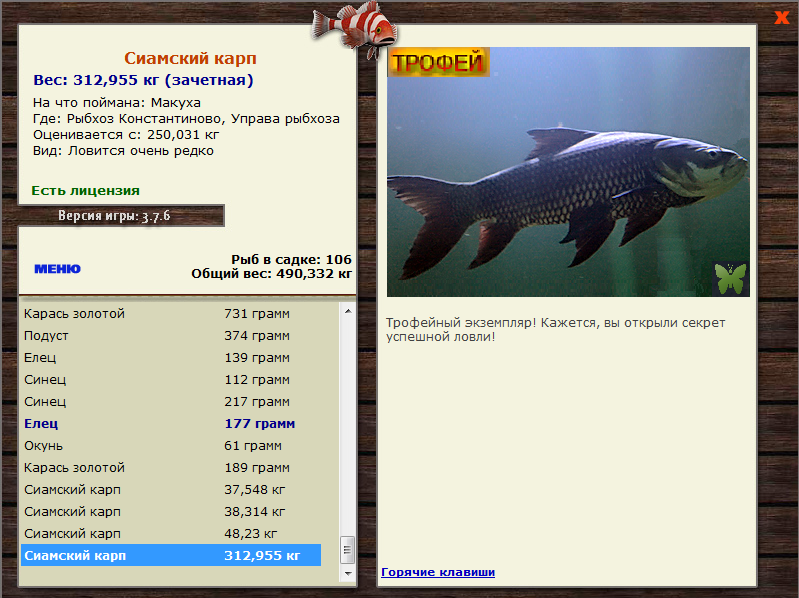Select highlighted Сиамский карп 312,955 кг row
Image resolution: width=799 pixels, height=598 pixels.
(x=171, y=555)
